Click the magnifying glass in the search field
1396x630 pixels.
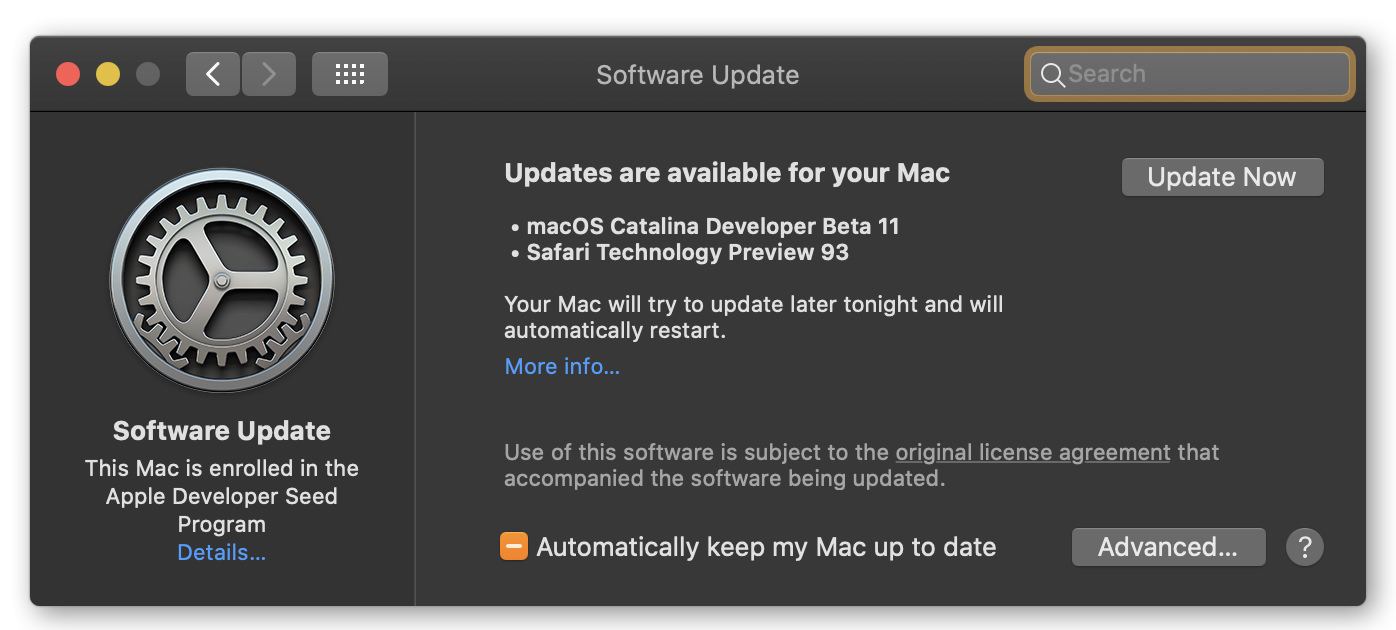click(x=1052, y=75)
